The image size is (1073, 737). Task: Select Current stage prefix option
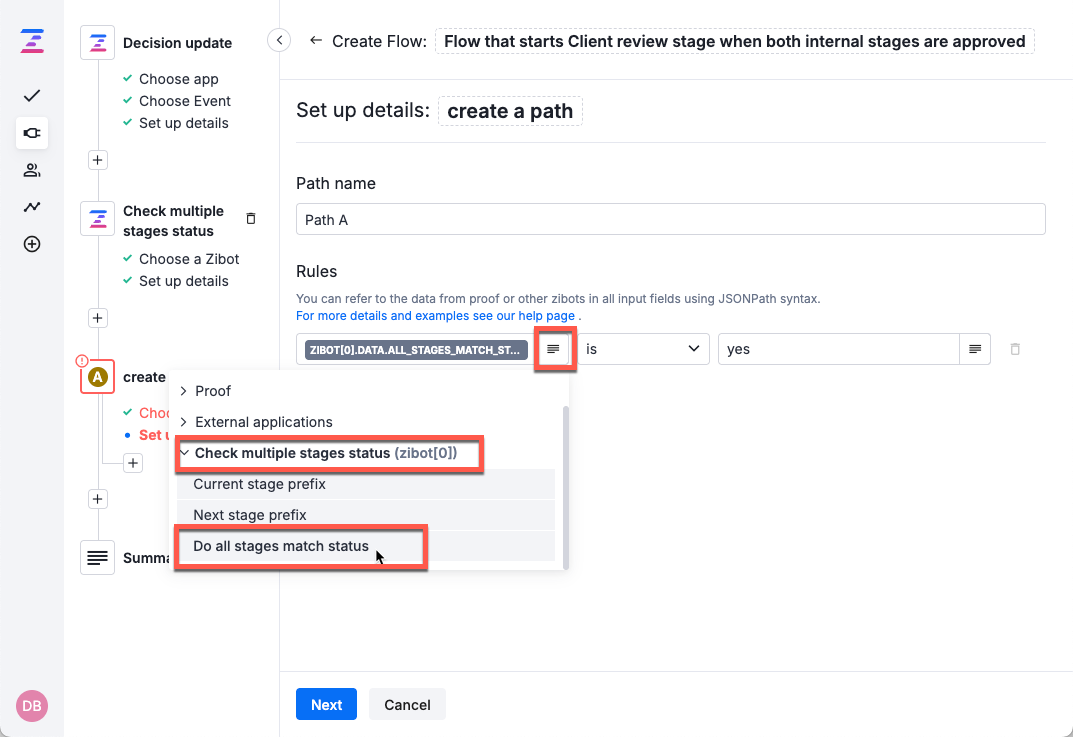[x=260, y=484]
